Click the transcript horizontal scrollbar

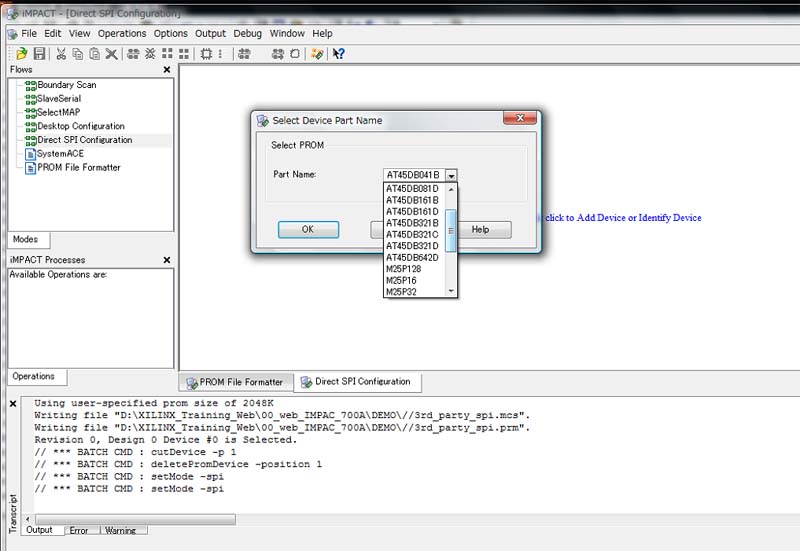coord(135,519)
